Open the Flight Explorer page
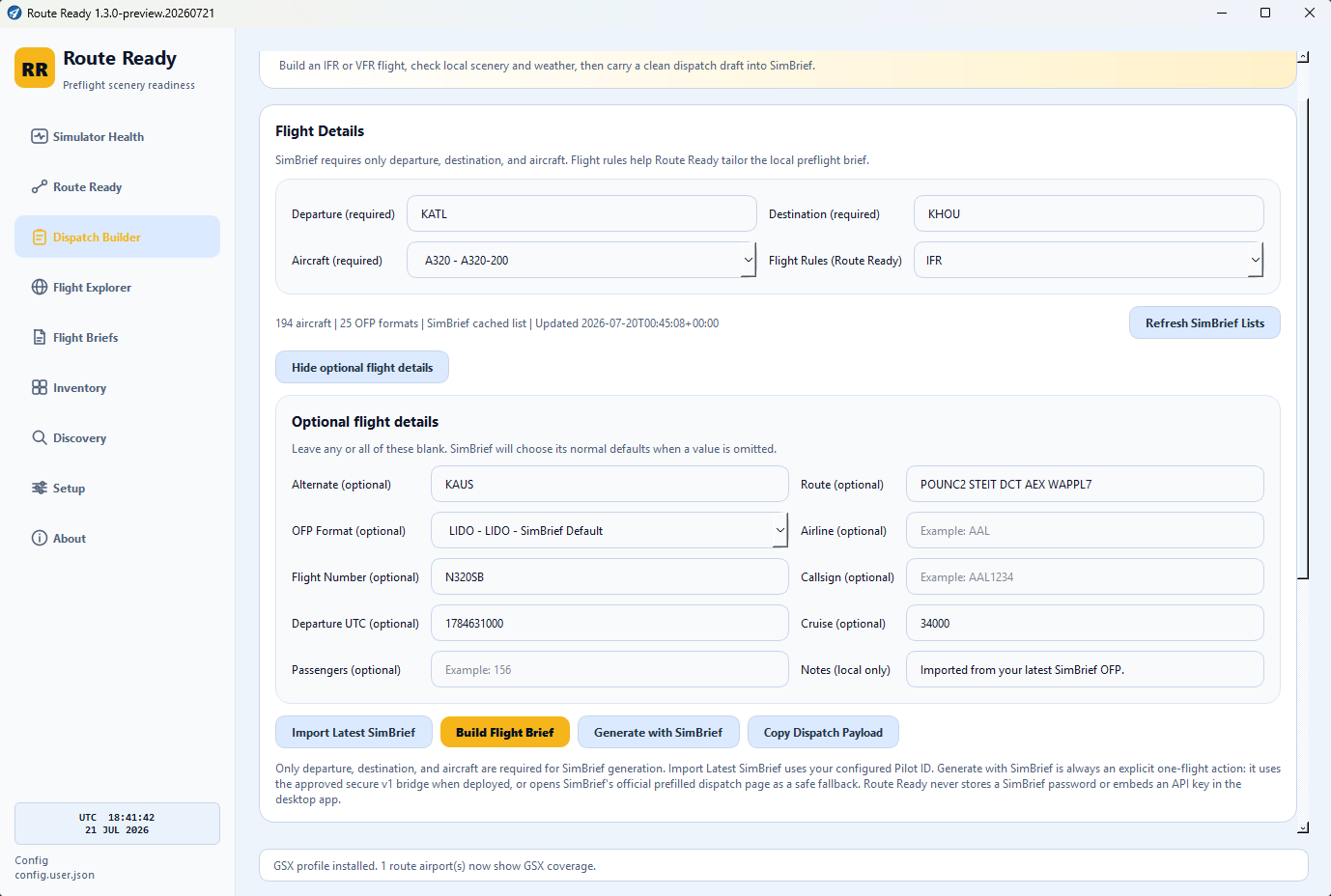1331x896 pixels. [x=117, y=287]
